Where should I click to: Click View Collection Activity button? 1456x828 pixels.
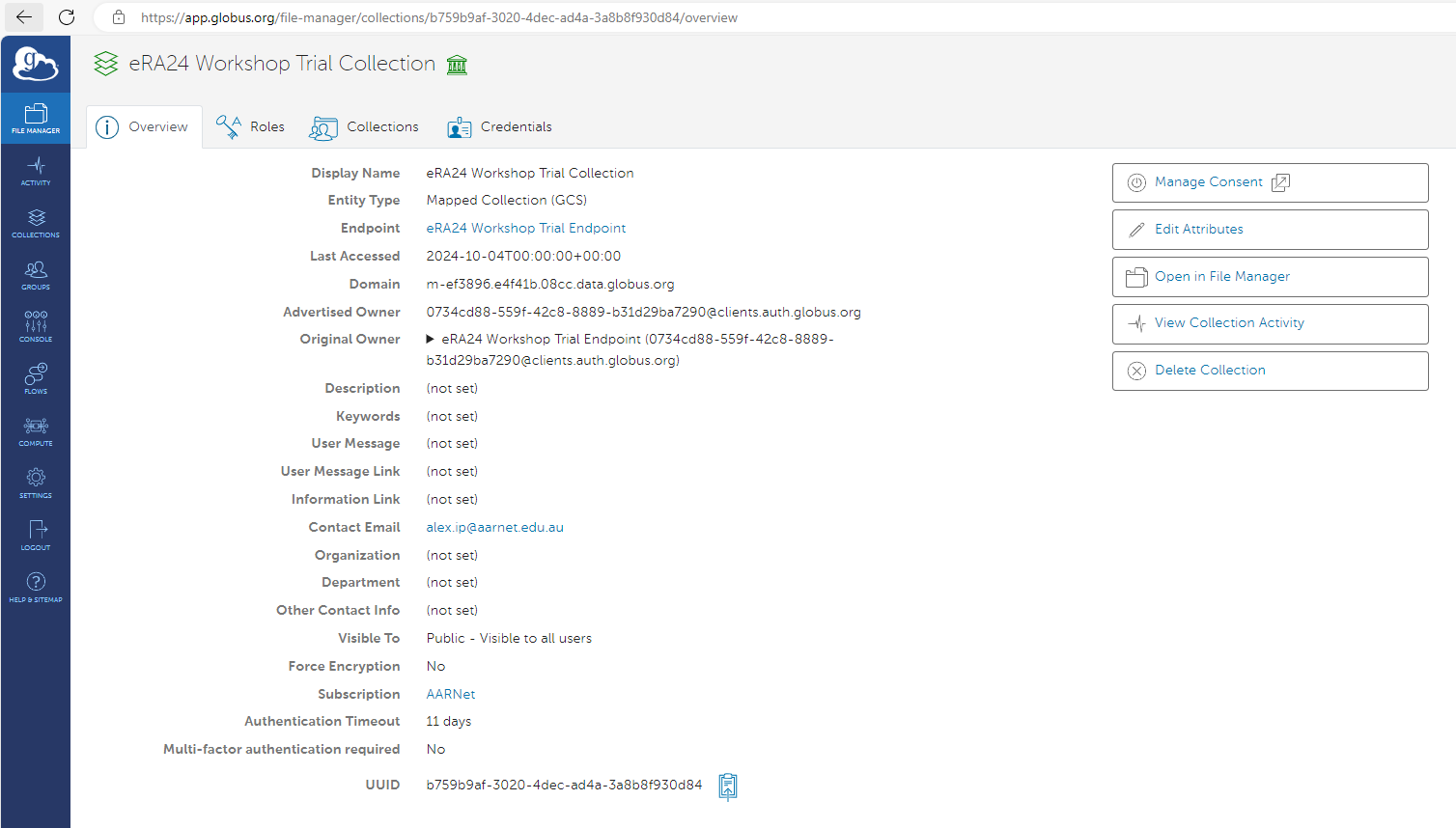pyautogui.click(x=1270, y=323)
